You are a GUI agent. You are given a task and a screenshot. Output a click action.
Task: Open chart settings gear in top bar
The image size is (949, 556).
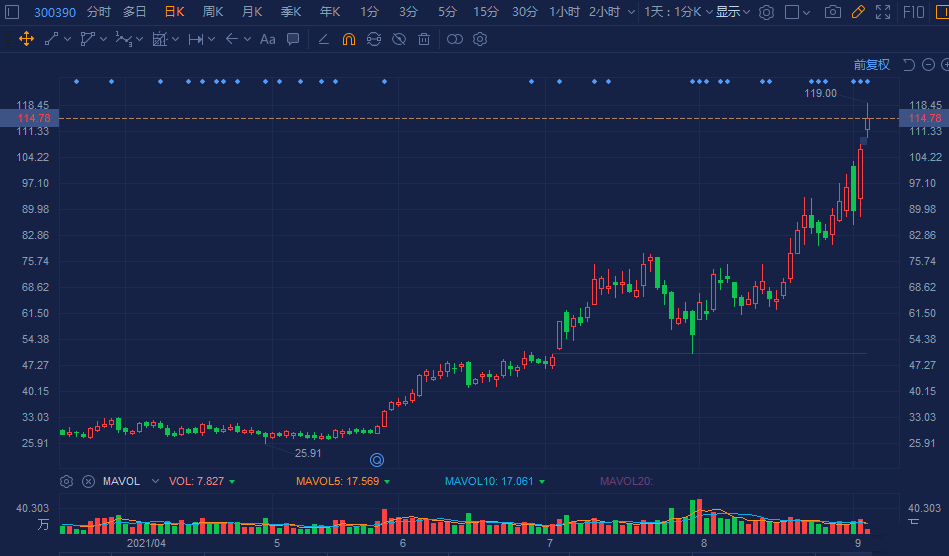point(766,12)
